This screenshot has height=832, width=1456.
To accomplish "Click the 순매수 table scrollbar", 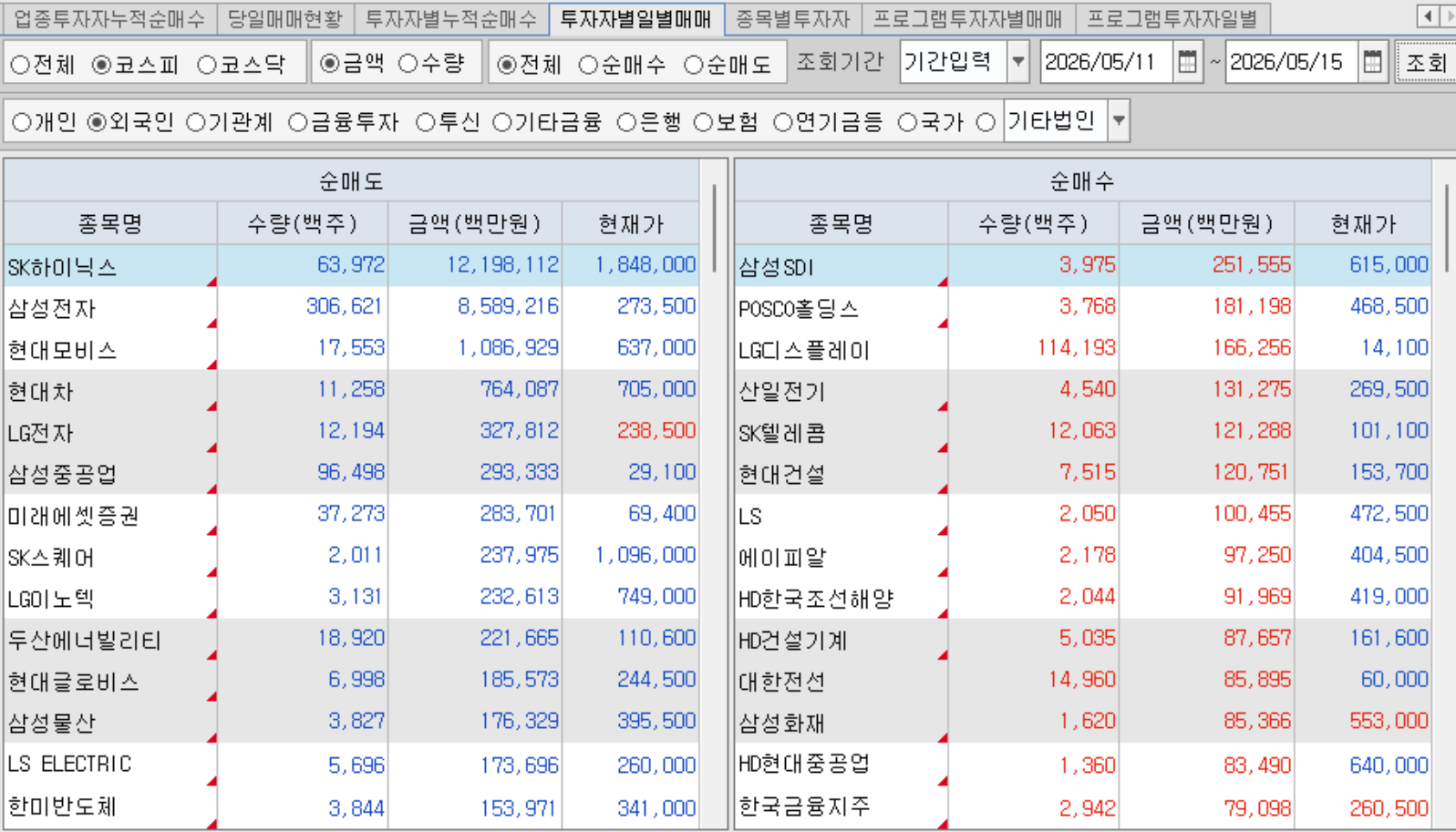I will coord(1446,228).
